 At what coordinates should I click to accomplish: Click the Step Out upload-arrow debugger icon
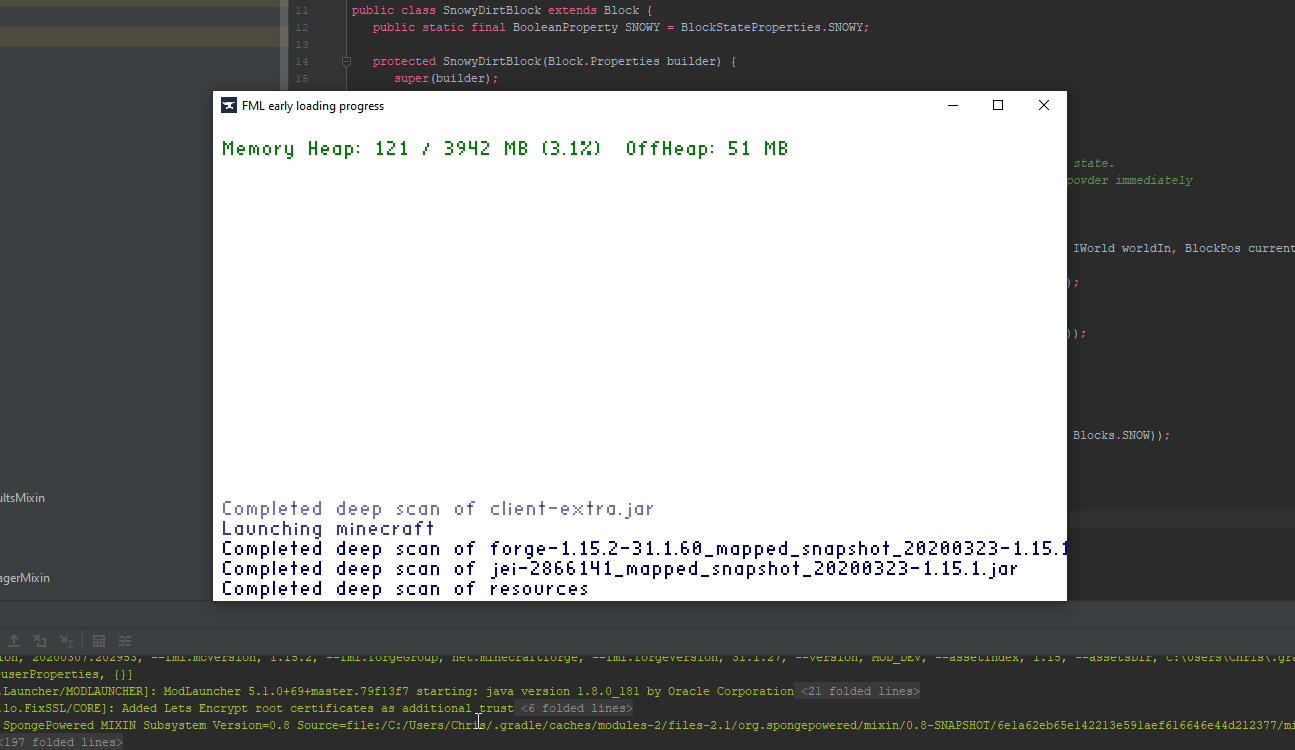(x=14, y=641)
